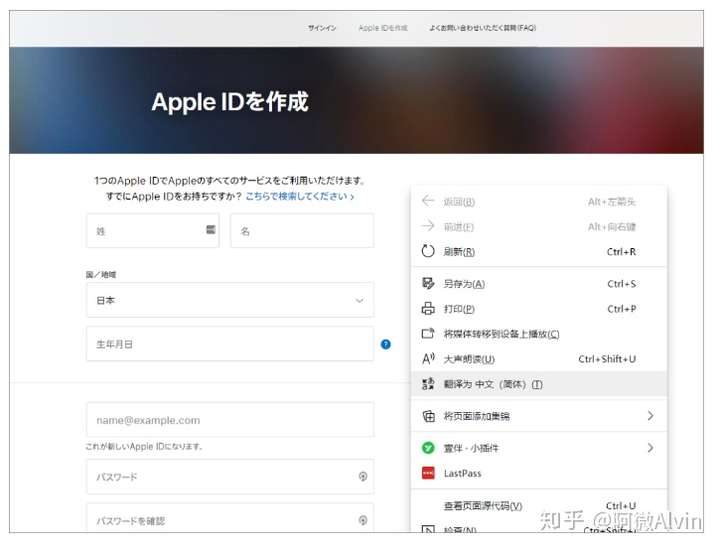Click the cast icon for 将媒体转移到设备上播放
This screenshot has width=720, height=551.
[x=428, y=334]
